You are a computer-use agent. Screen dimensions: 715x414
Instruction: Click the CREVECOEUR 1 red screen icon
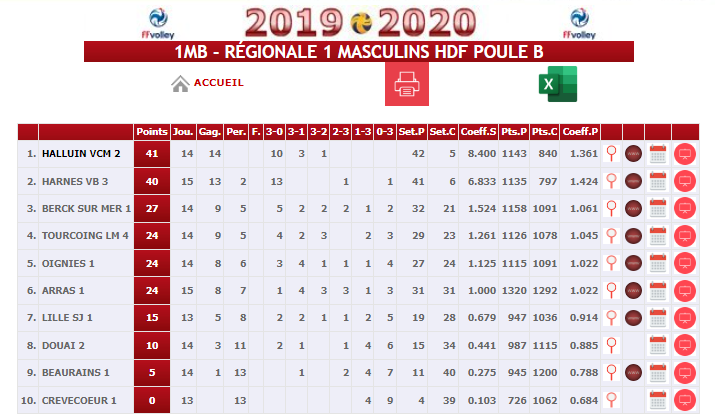[684, 400]
